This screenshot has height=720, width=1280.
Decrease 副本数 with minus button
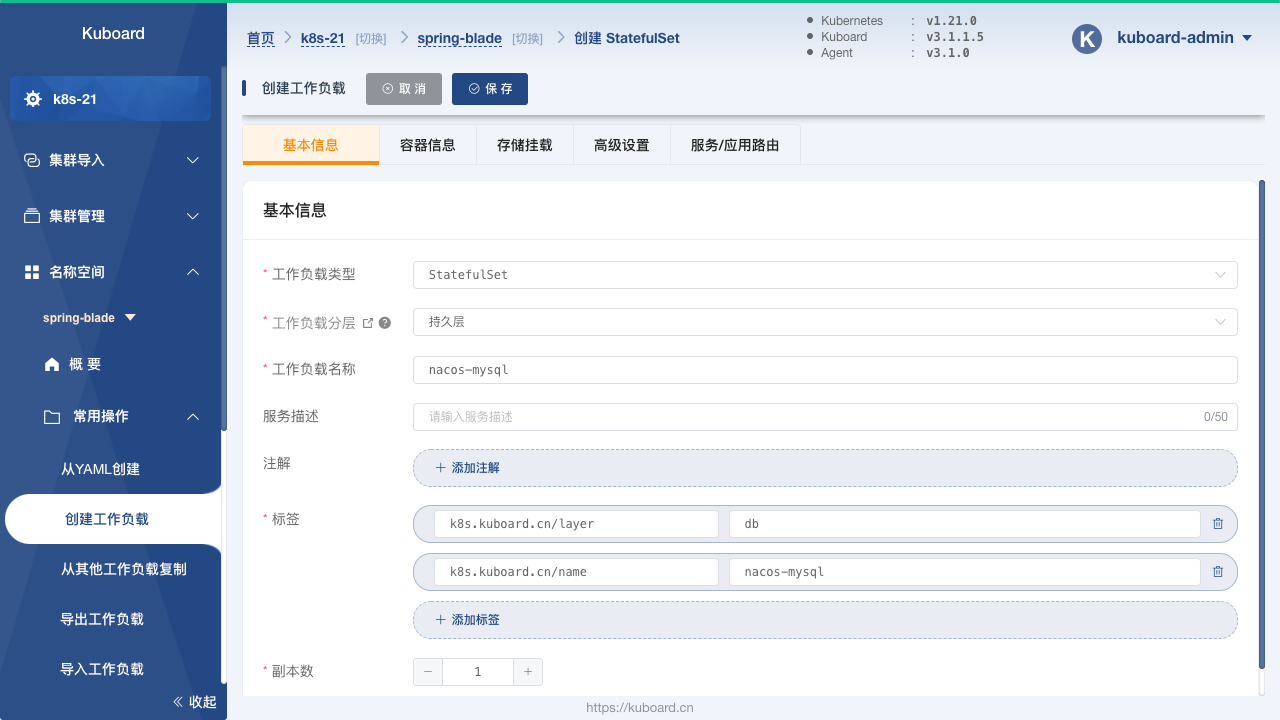pyautogui.click(x=428, y=672)
